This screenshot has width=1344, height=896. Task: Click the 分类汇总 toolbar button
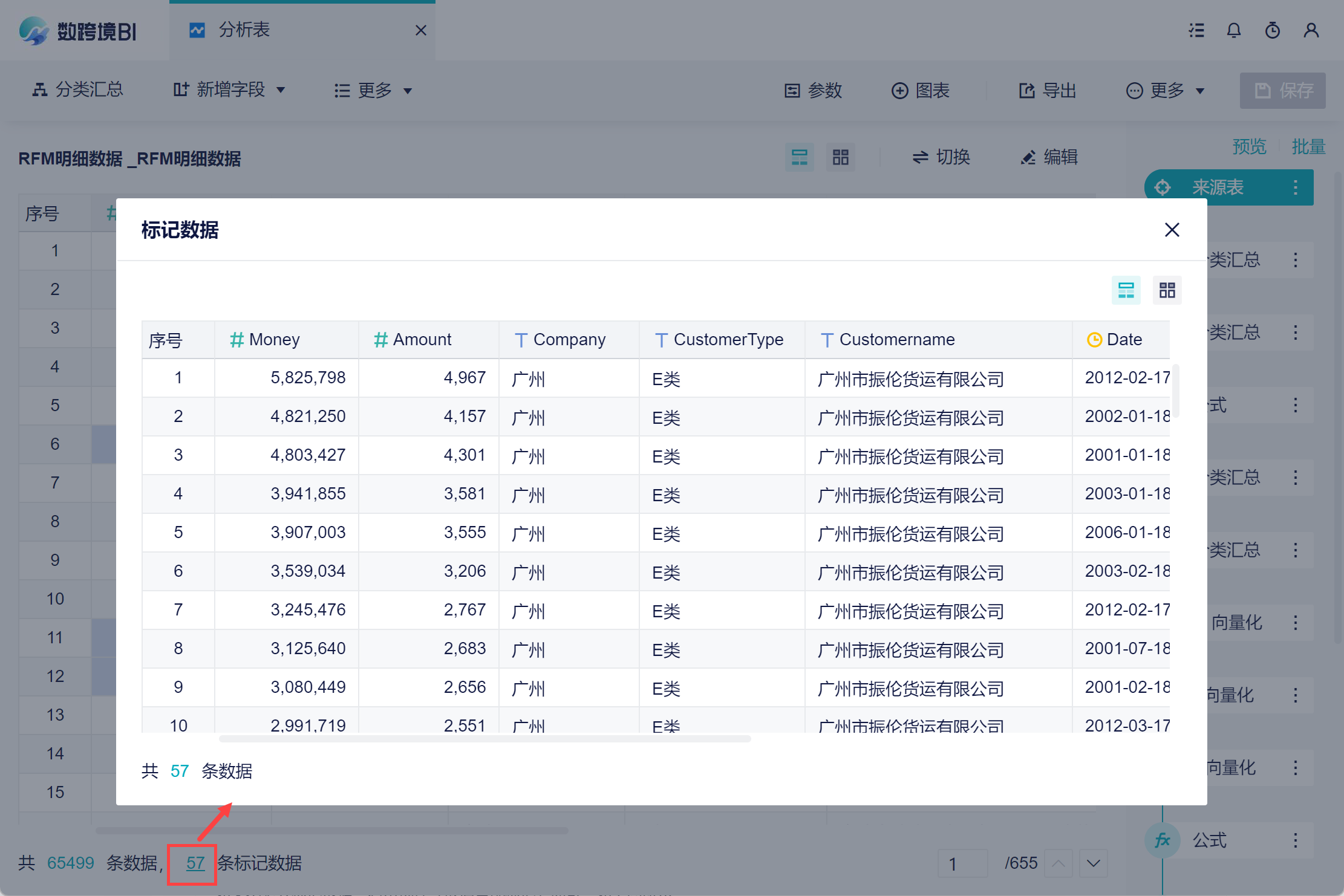pos(77,90)
